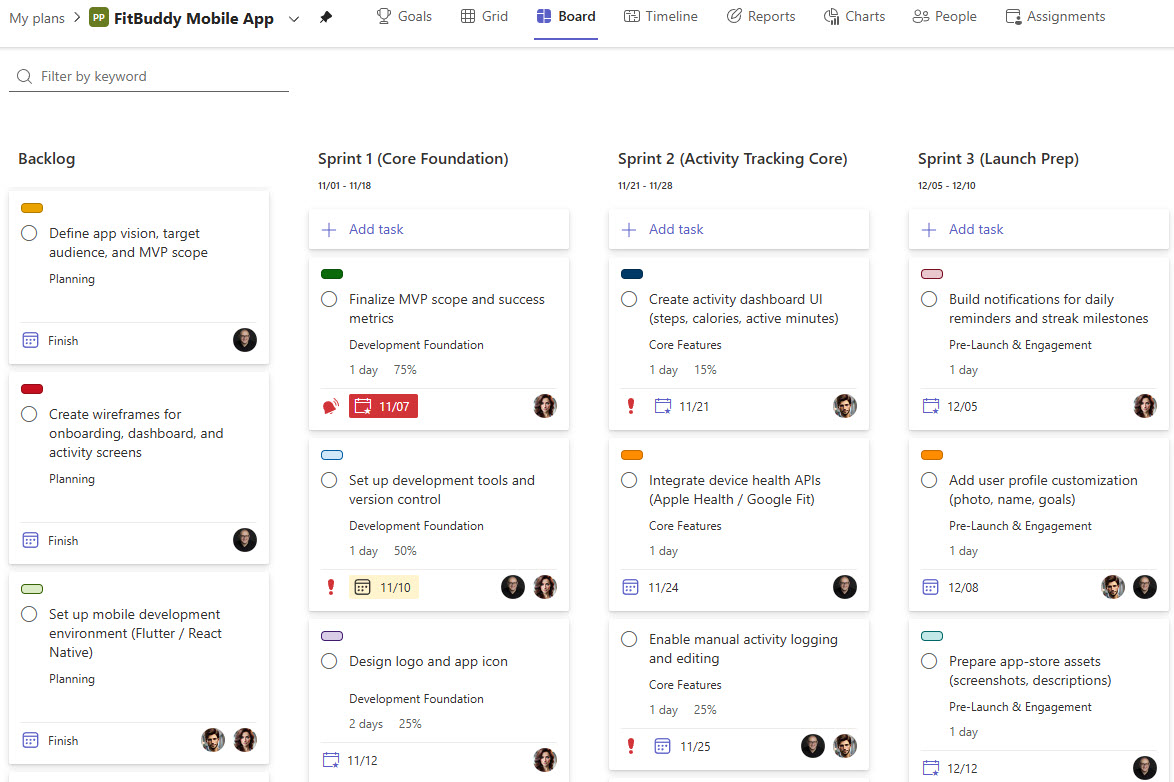1174x782 pixels.
Task: Open the 11/07 due date on Finalize MVP card
Action: click(384, 406)
